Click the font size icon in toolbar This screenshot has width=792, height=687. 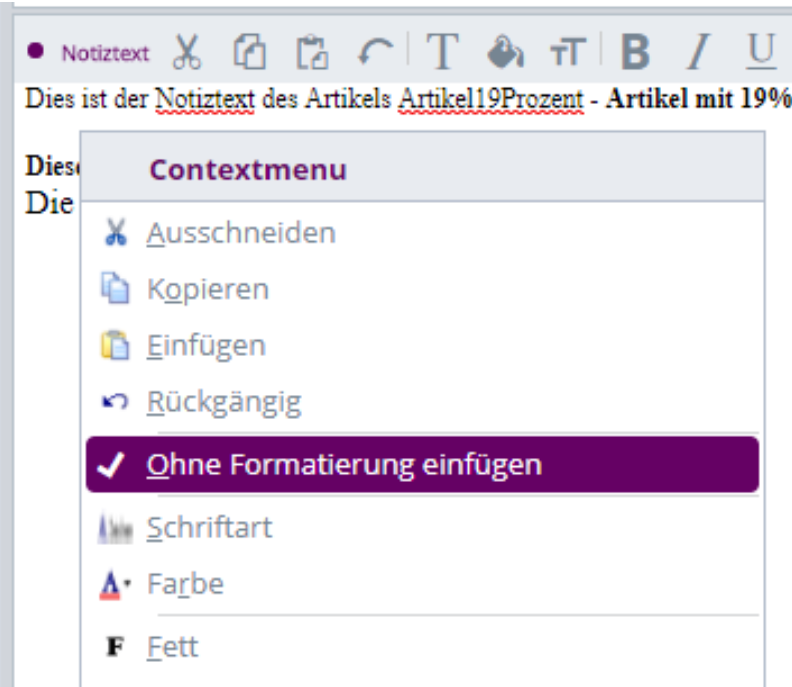click(566, 54)
